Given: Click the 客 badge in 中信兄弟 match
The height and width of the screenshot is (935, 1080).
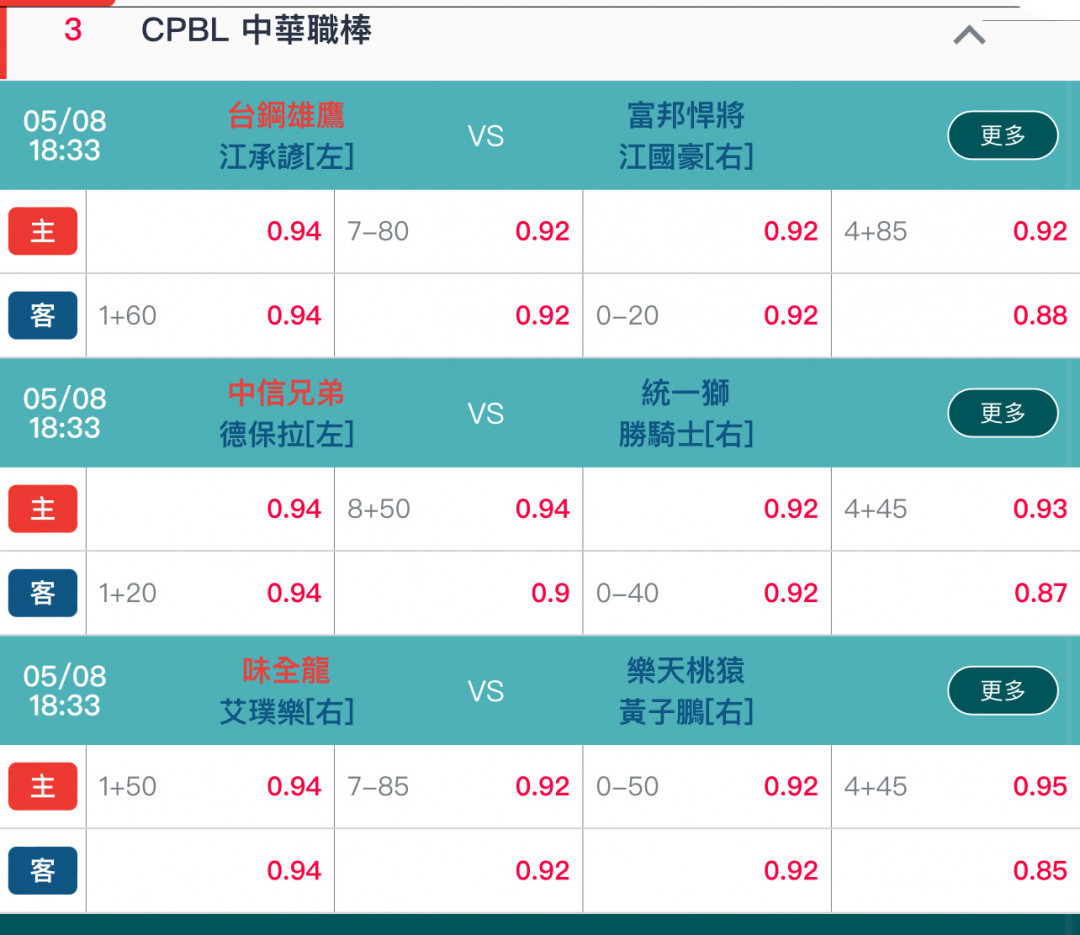Looking at the screenshot, I should pyautogui.click(x=43, y=593).
